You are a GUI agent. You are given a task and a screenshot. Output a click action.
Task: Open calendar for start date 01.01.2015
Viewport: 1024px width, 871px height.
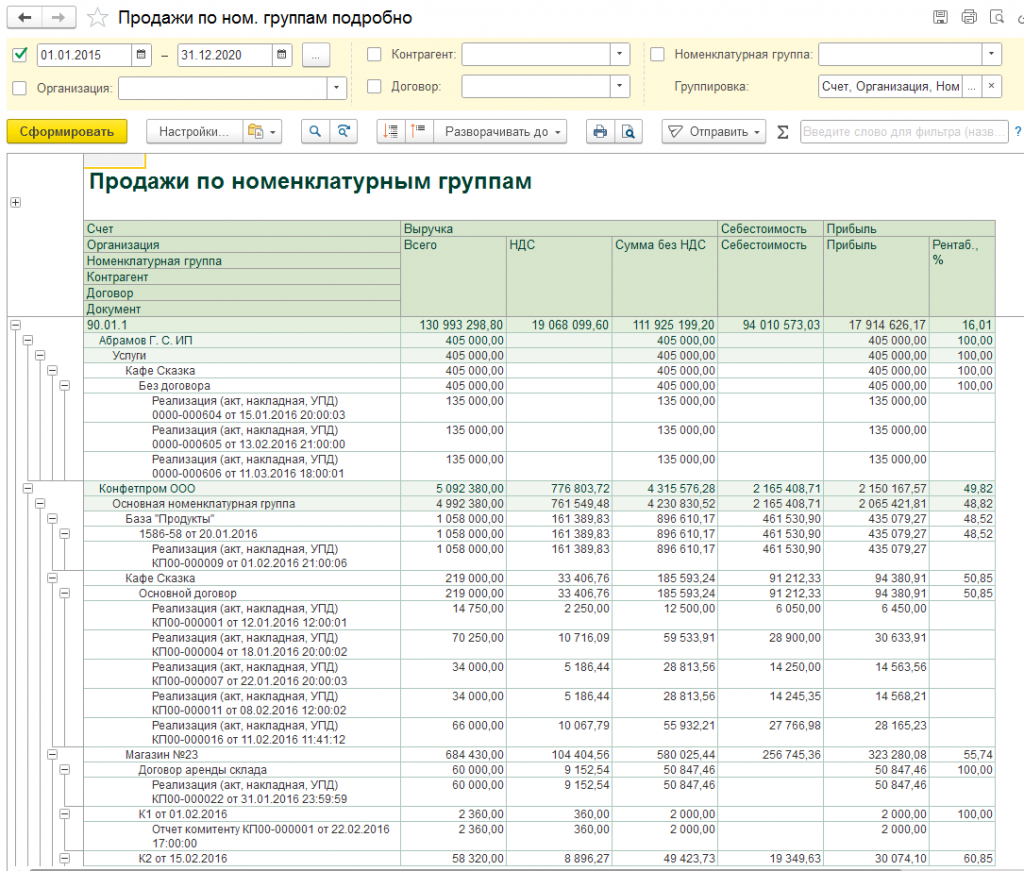coord(142,55)
